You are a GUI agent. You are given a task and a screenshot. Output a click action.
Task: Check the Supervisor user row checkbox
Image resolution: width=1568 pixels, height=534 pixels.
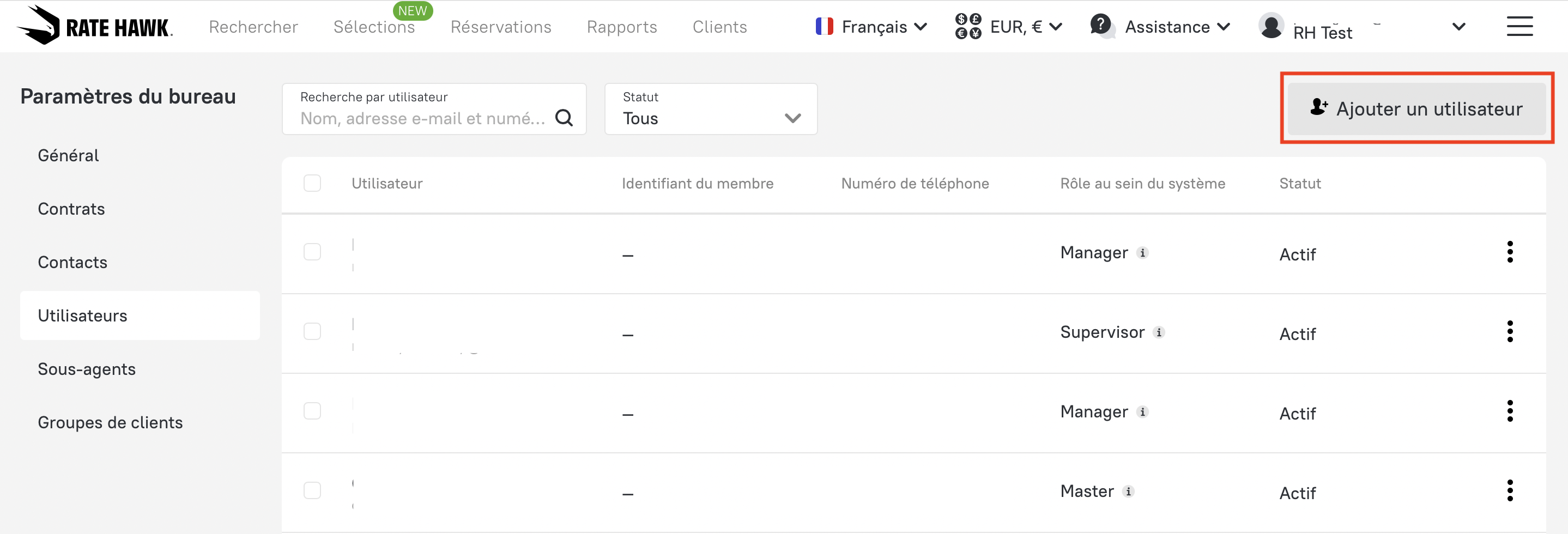312,332
